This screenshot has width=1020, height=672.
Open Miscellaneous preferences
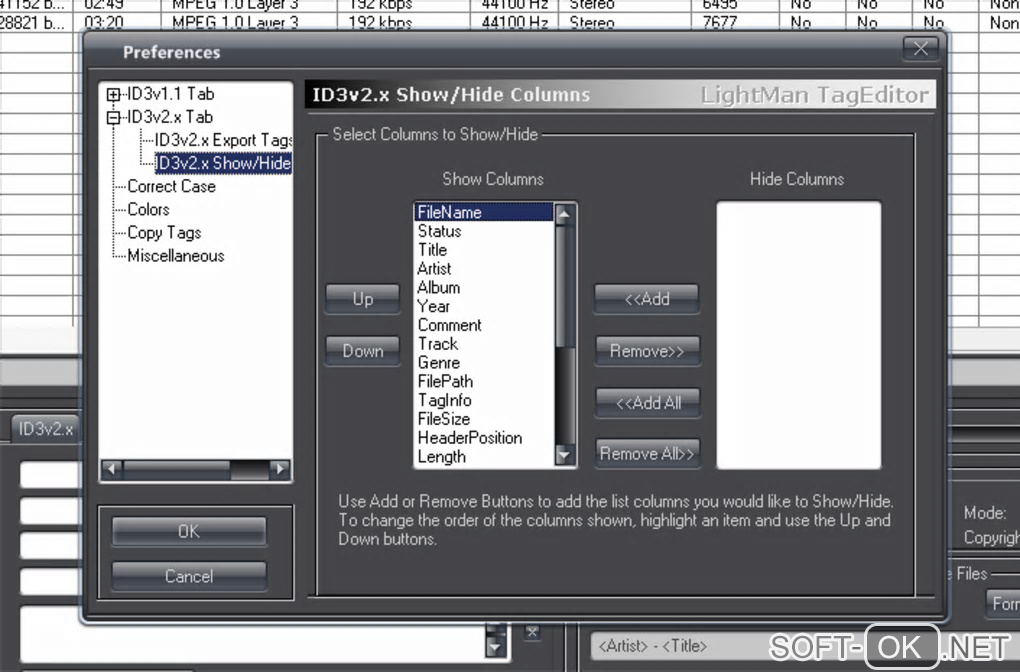click(176, 256)
